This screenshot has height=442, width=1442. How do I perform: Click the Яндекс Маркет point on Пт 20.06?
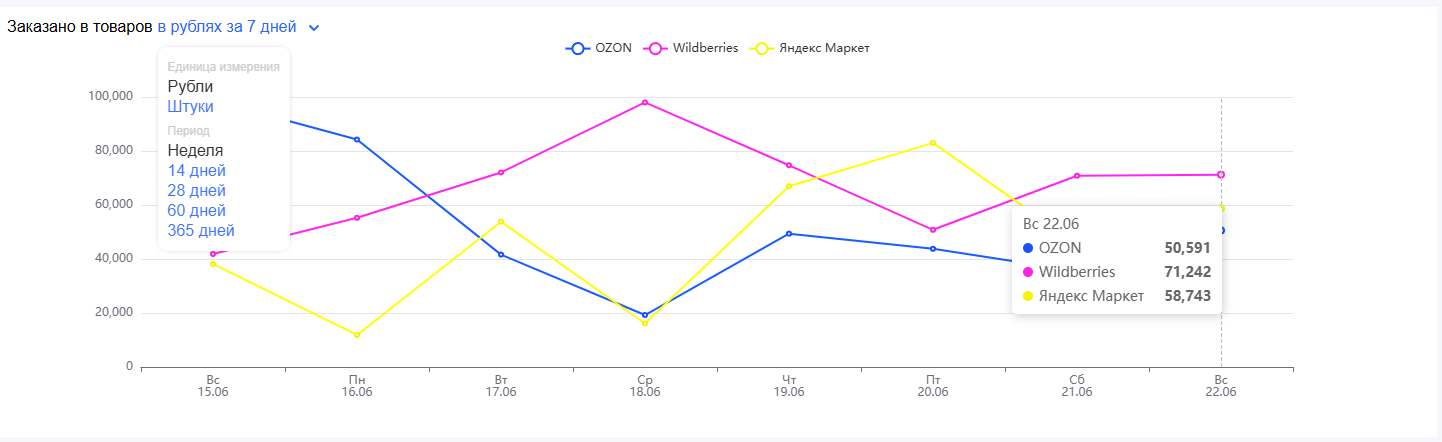[x=933, y=143]
